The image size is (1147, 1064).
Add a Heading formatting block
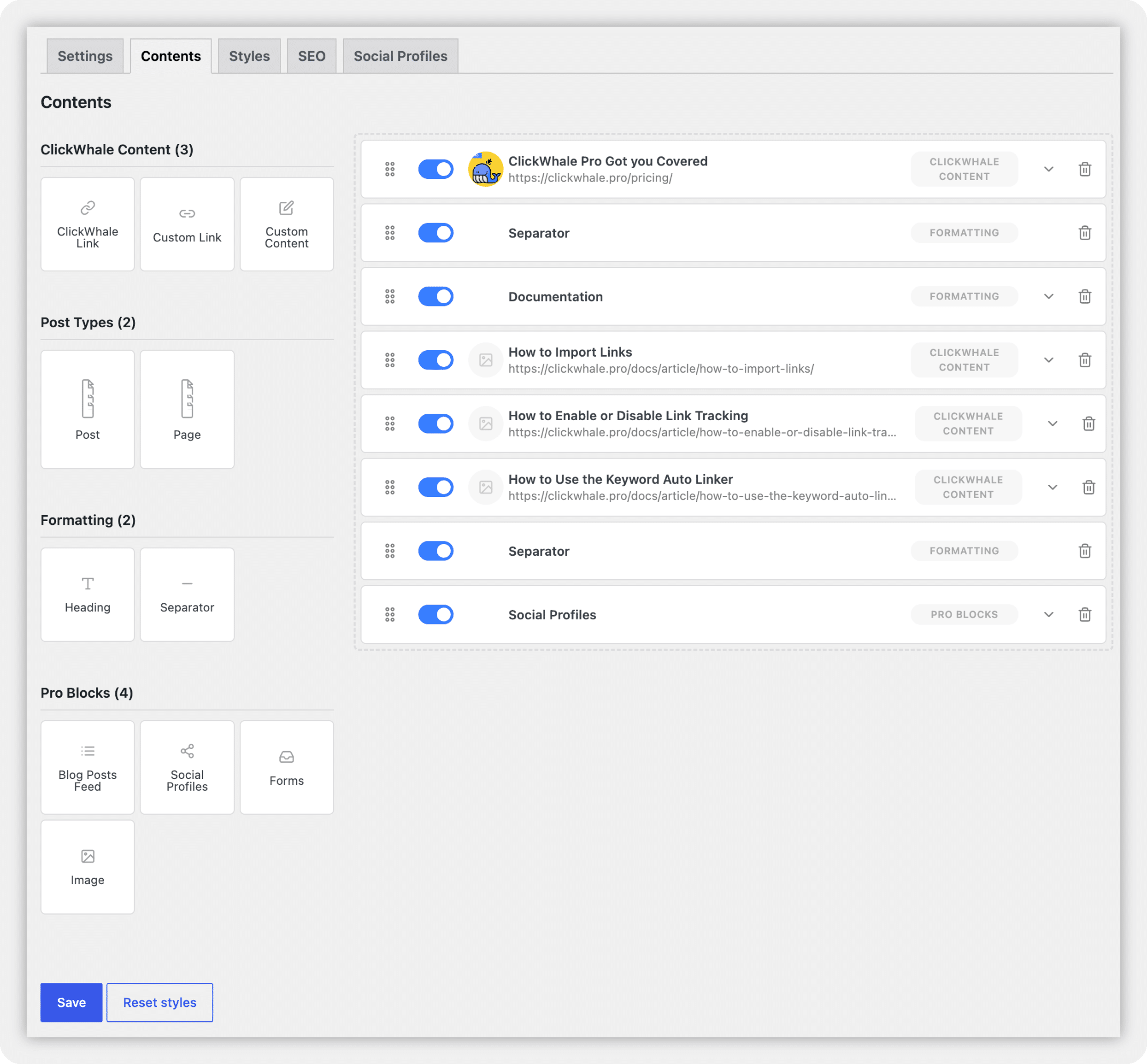click(x=88, y=594)
